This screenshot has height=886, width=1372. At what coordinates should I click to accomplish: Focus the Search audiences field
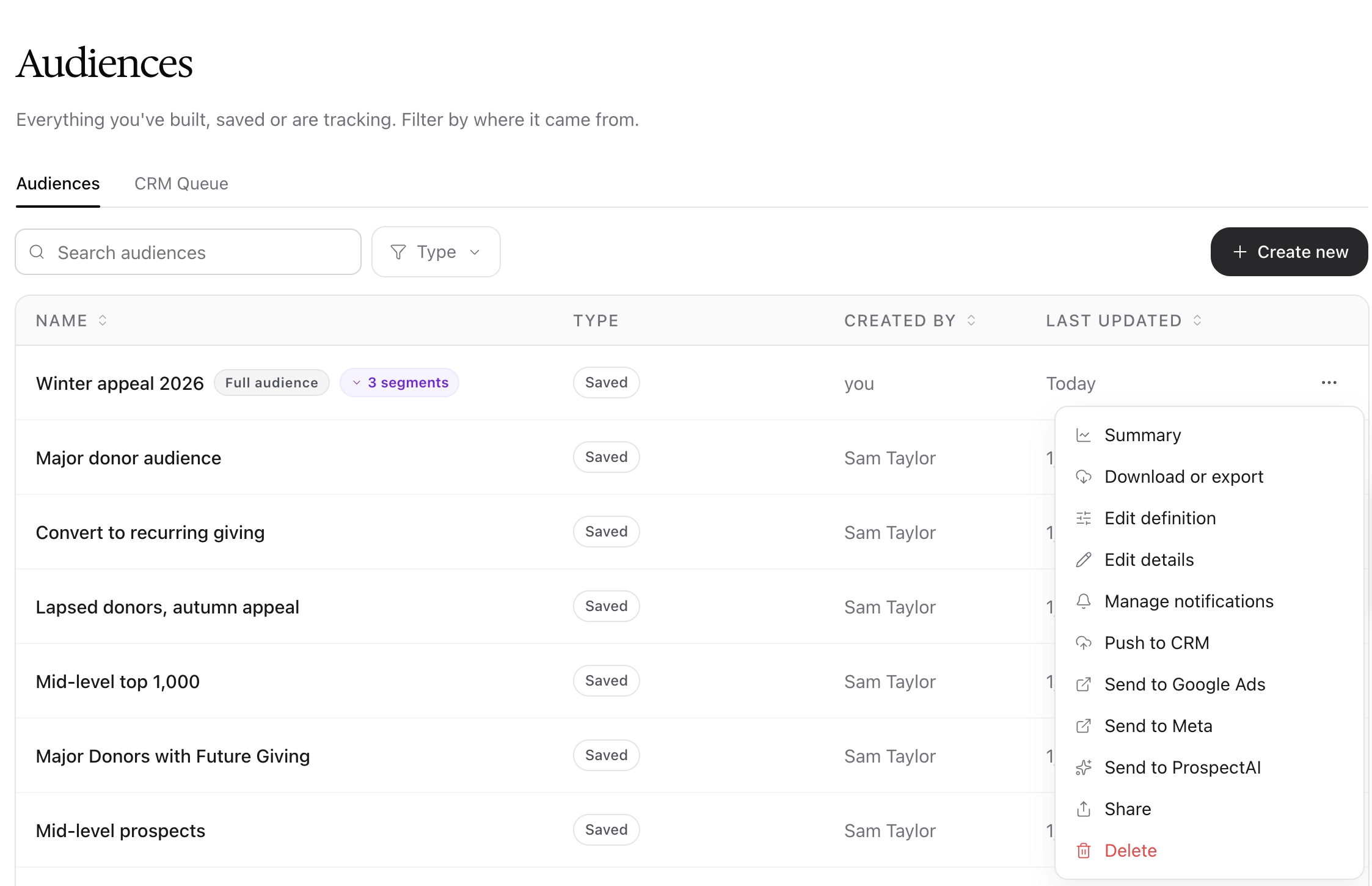tap(188, 252)
